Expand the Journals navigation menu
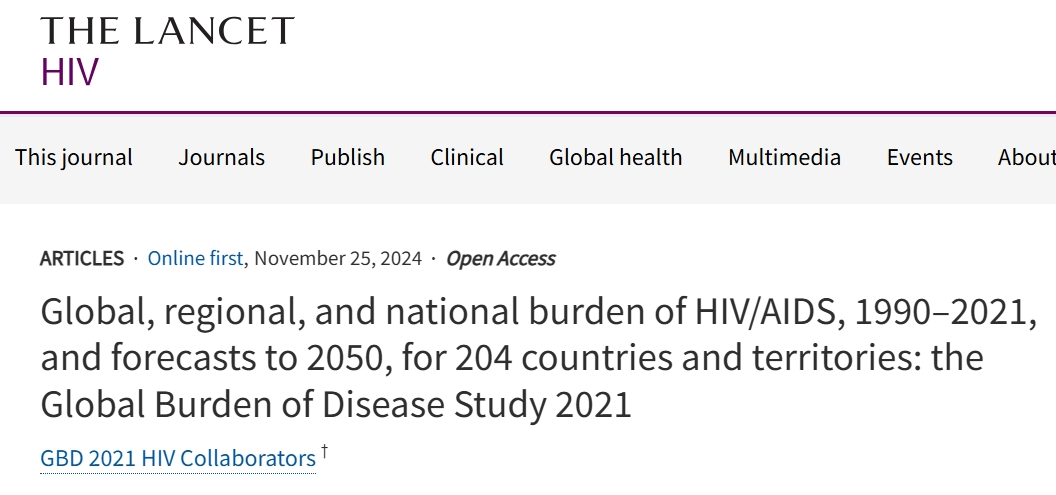Screen dimensions: 1056x495 pyautogui.click(x=222, y=157)
